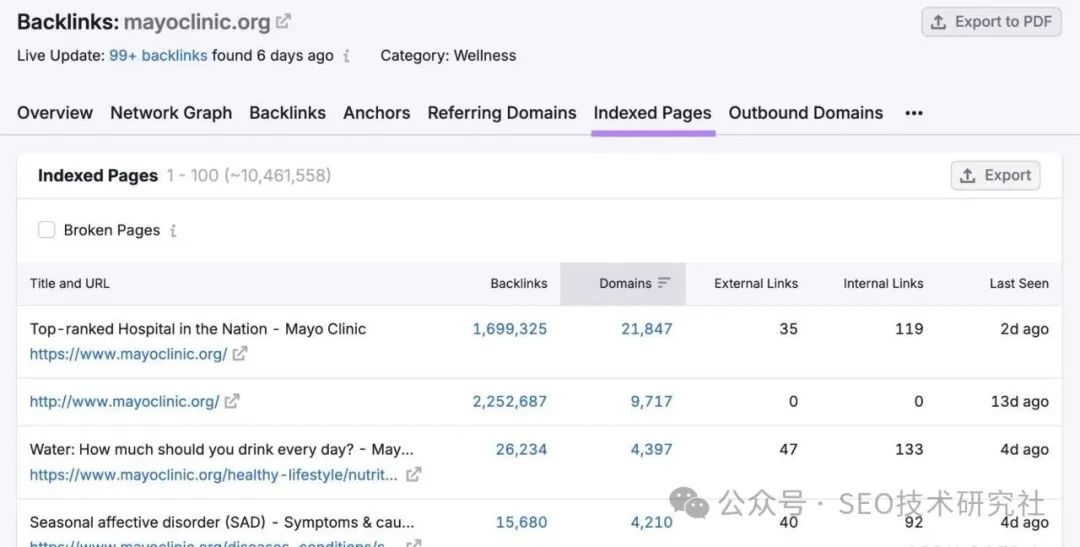The width and height of the screenshot is (1080, 547).
Task: Open mayoclinic.org via external link icon in header
Action: pos(283,22)
